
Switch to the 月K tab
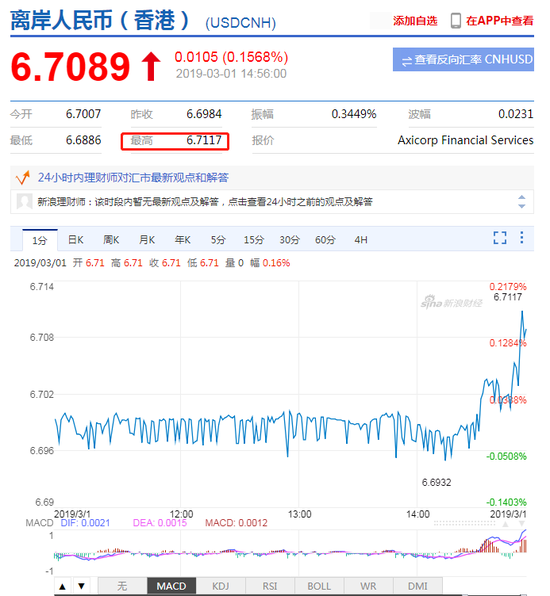[x=147, y=240]
